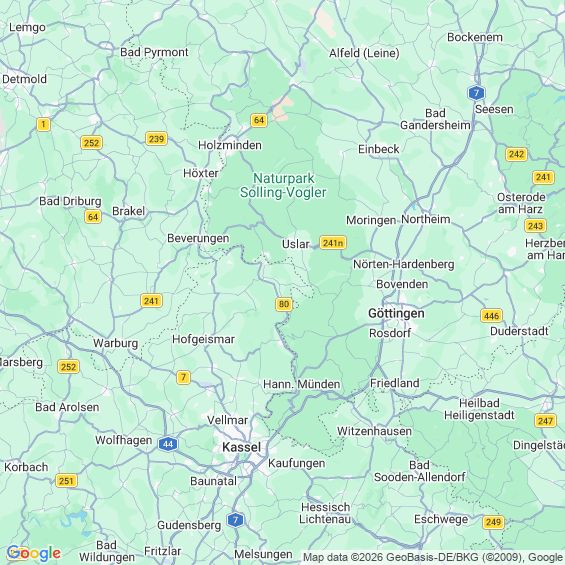This screenshot has width=565, height=565.
Task: Click the 239 road shield
Action: 156,138
